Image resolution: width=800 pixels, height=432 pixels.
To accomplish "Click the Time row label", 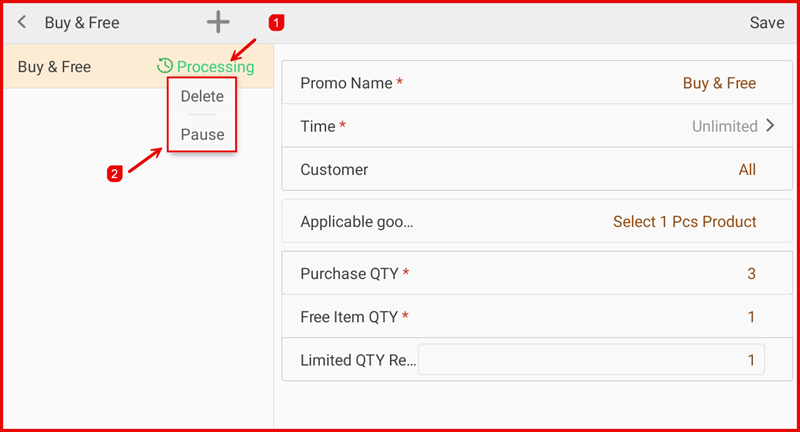I will [318, 126].
